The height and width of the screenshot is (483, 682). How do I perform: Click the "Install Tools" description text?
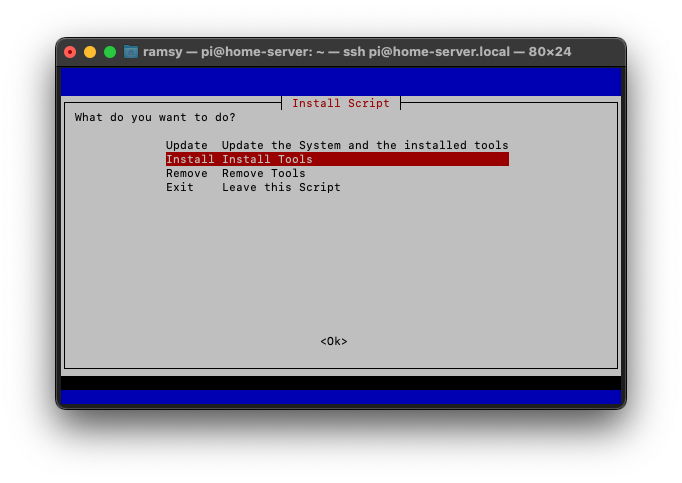tap(267, 159)
